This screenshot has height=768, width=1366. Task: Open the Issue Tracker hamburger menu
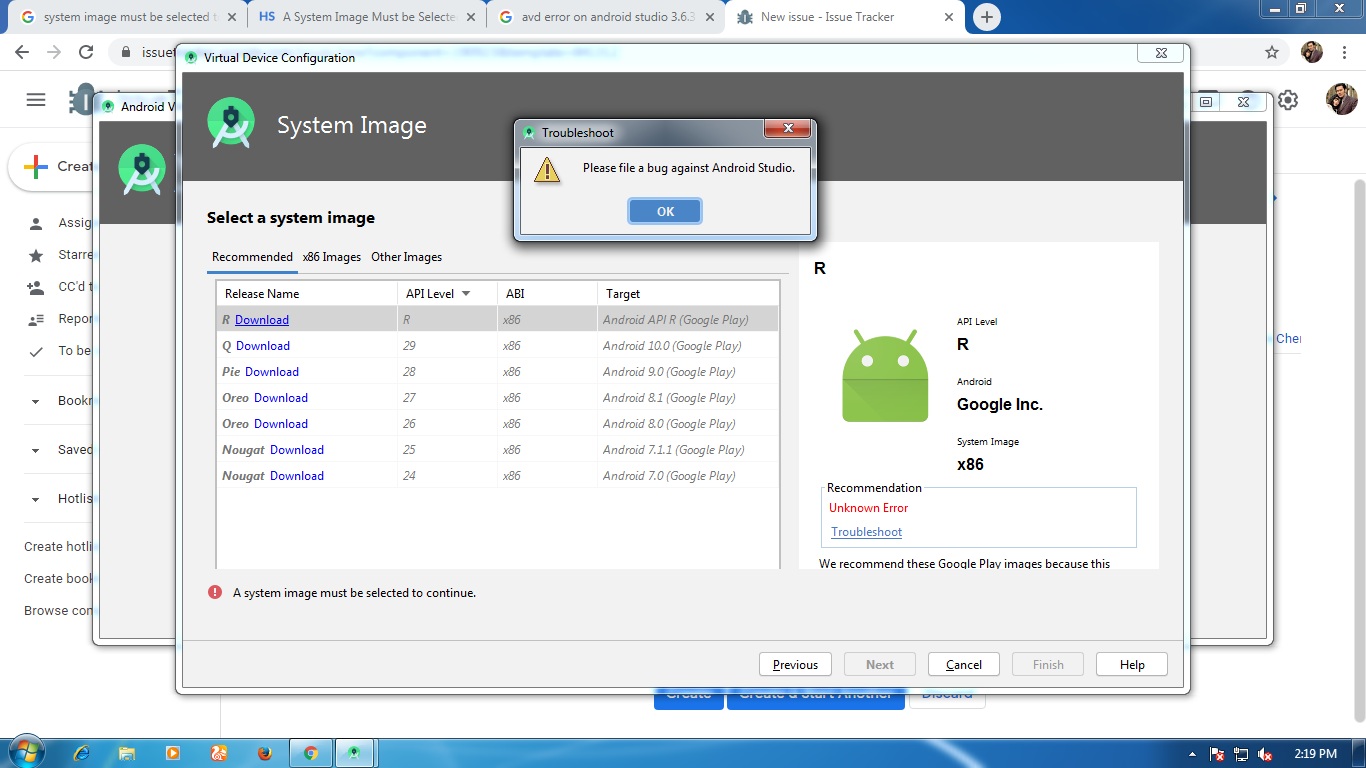point(36,99)
